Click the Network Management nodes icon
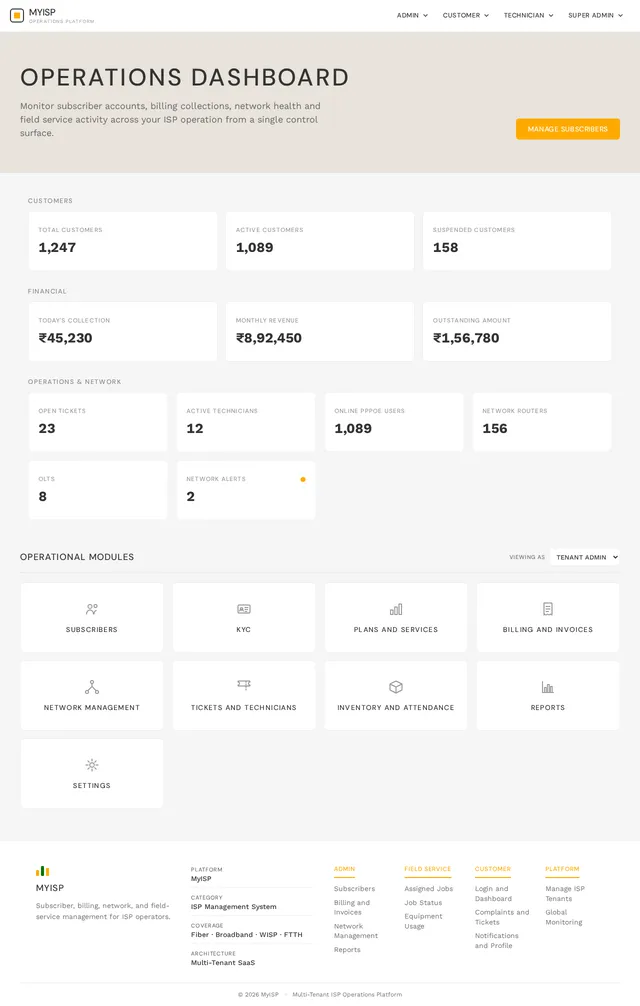This screenshot has height=1006, width=640. tap(92, 687)
